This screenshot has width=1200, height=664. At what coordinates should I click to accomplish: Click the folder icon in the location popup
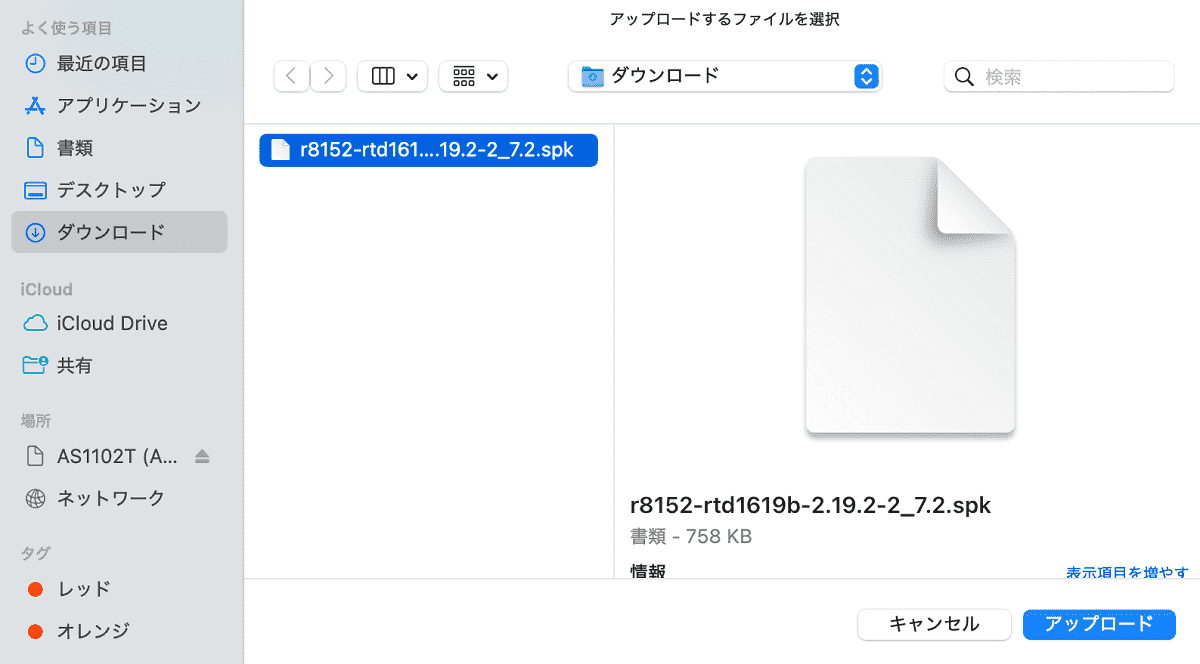(592, 76)
